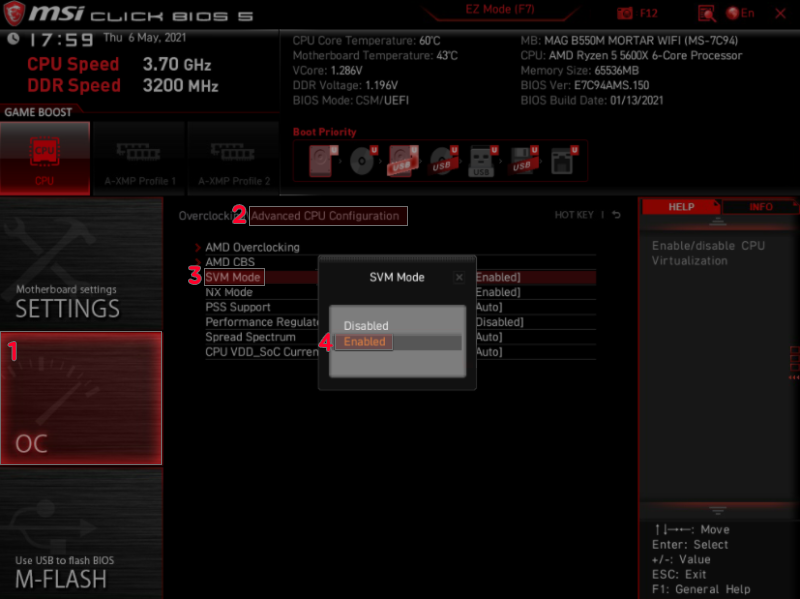This screenshot has height=599, width=800.
Task: Click the Auto value of PSS Support
Action: [489, 307]
